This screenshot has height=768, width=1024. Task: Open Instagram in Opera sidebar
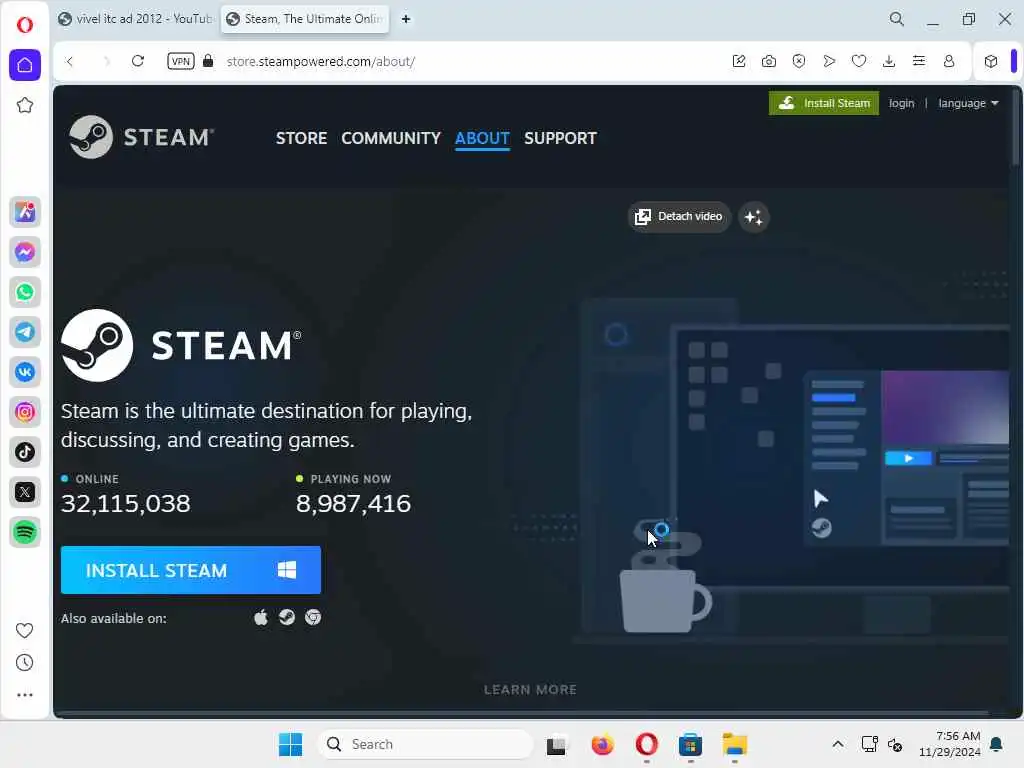click(x=25, y=412)
